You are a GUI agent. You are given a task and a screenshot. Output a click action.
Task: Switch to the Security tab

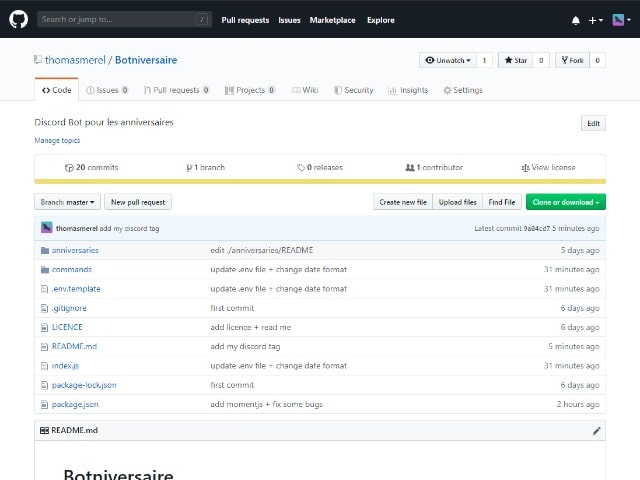pos(353,90)
